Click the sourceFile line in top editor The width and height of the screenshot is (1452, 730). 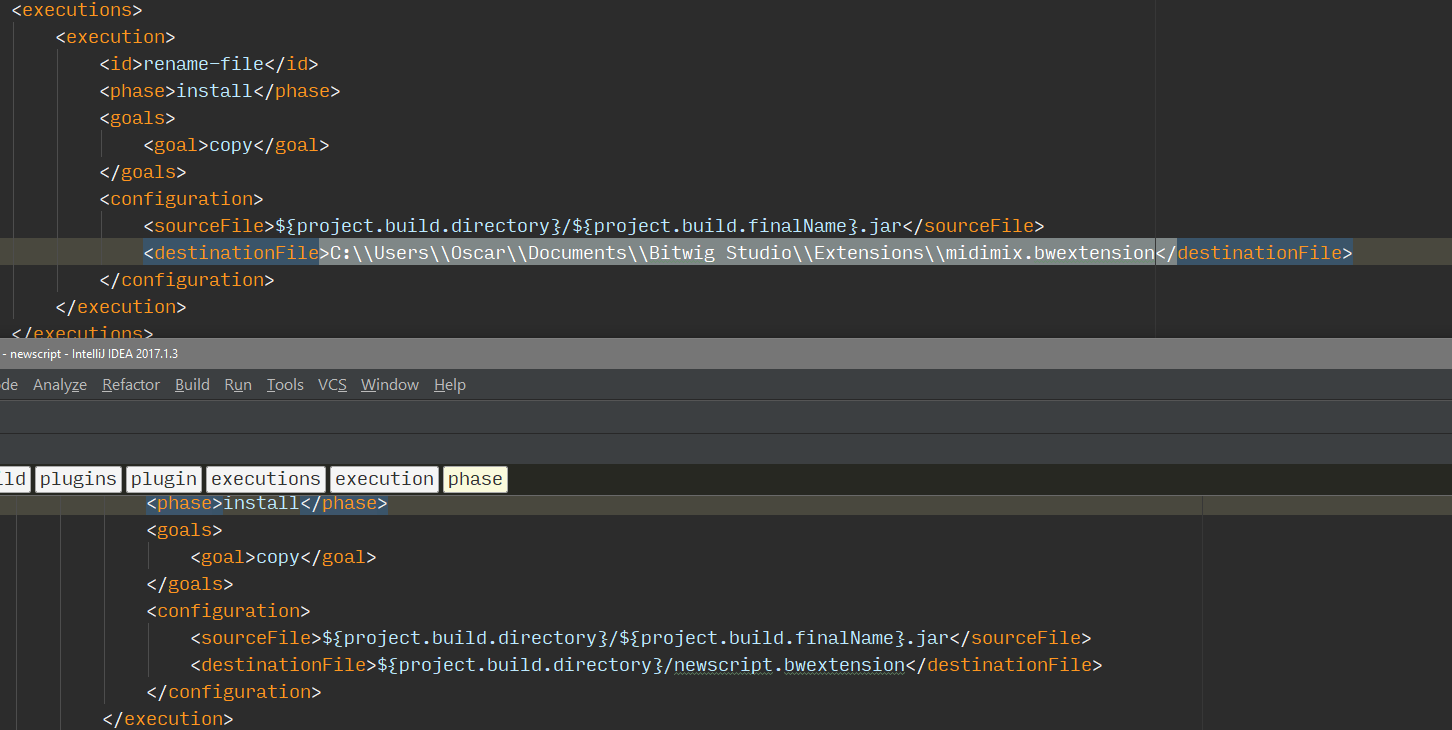click(594, 226)
